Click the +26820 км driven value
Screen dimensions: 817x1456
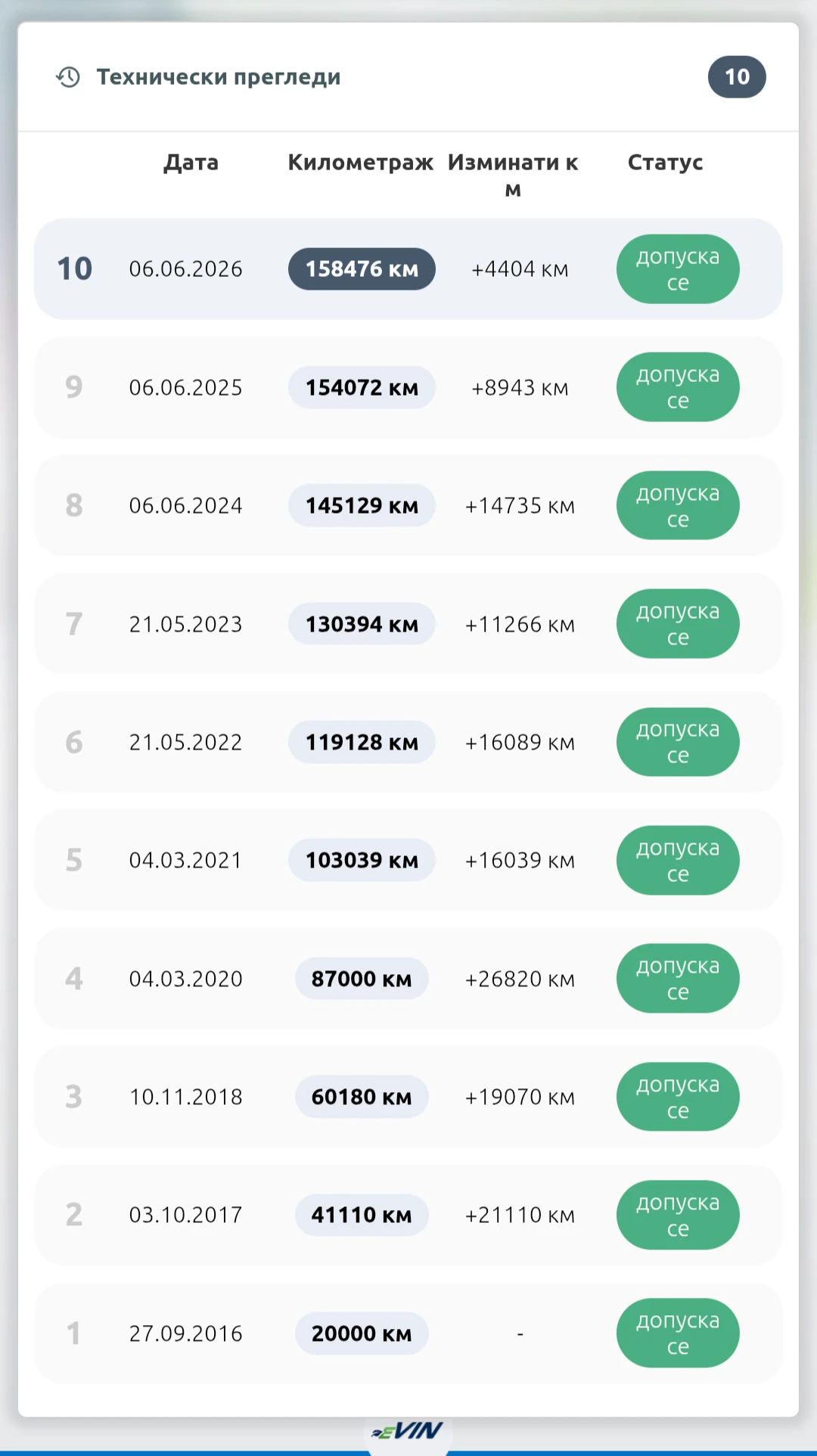[520, 979]
